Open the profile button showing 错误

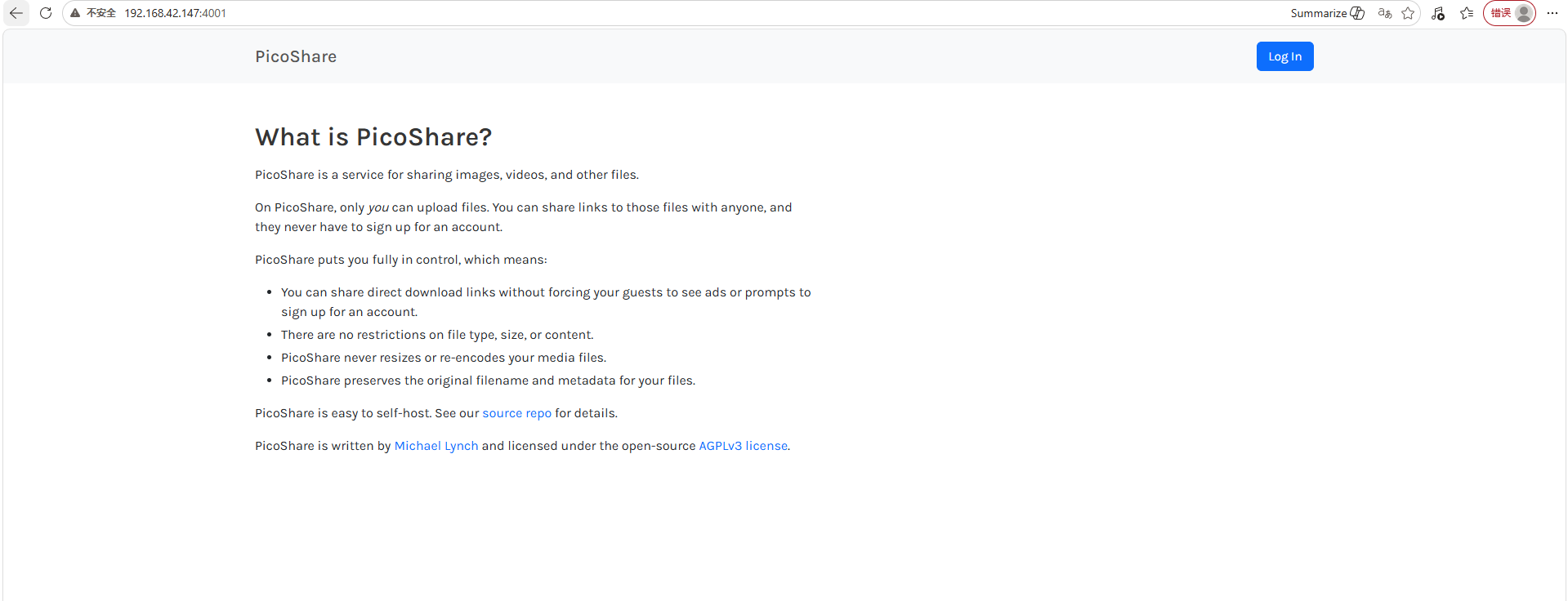(1509, 13)
